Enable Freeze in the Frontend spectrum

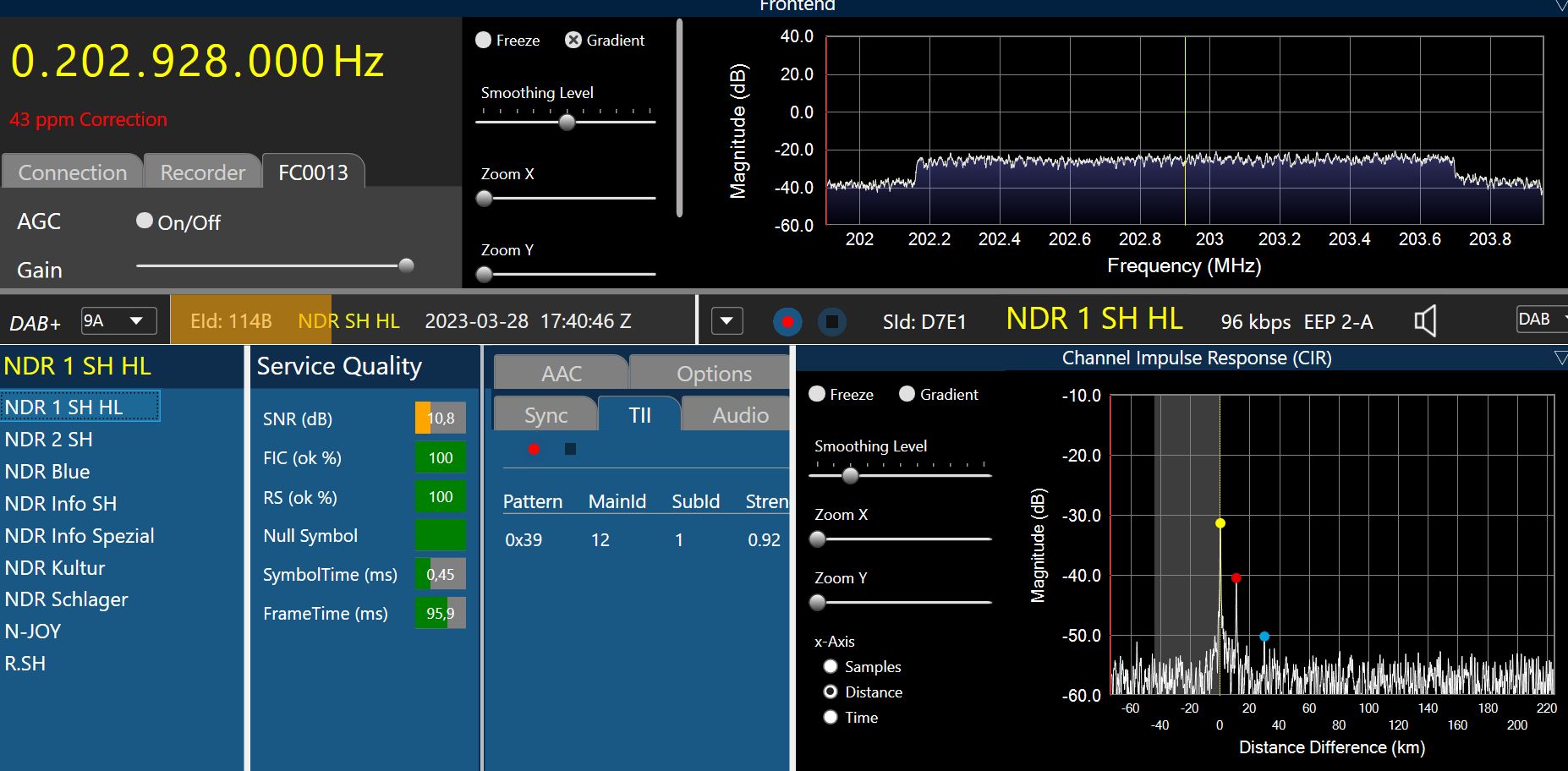coord(484,40)
